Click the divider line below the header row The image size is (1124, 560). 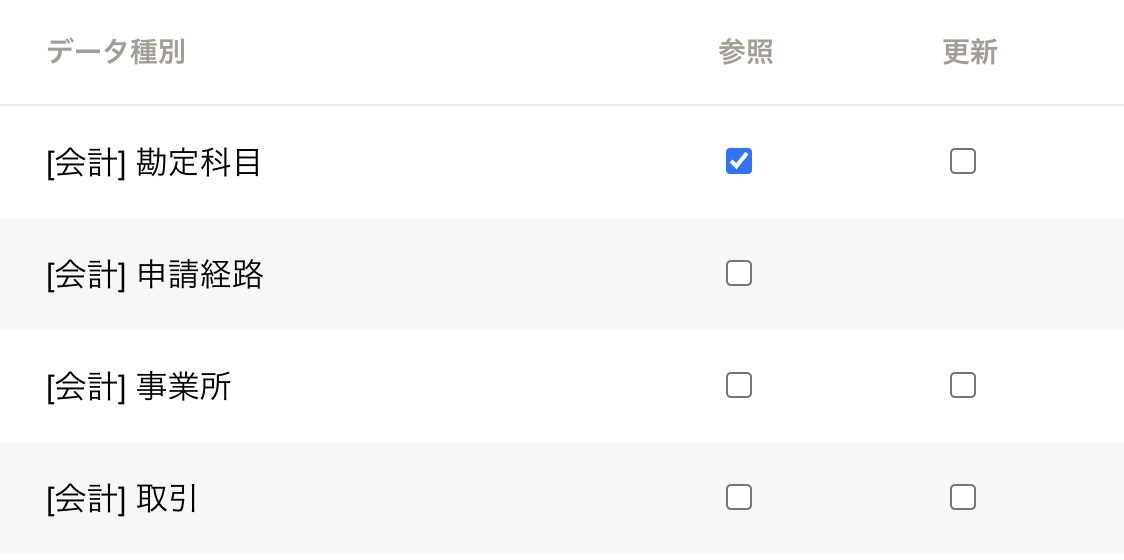[x=562, y=105]
